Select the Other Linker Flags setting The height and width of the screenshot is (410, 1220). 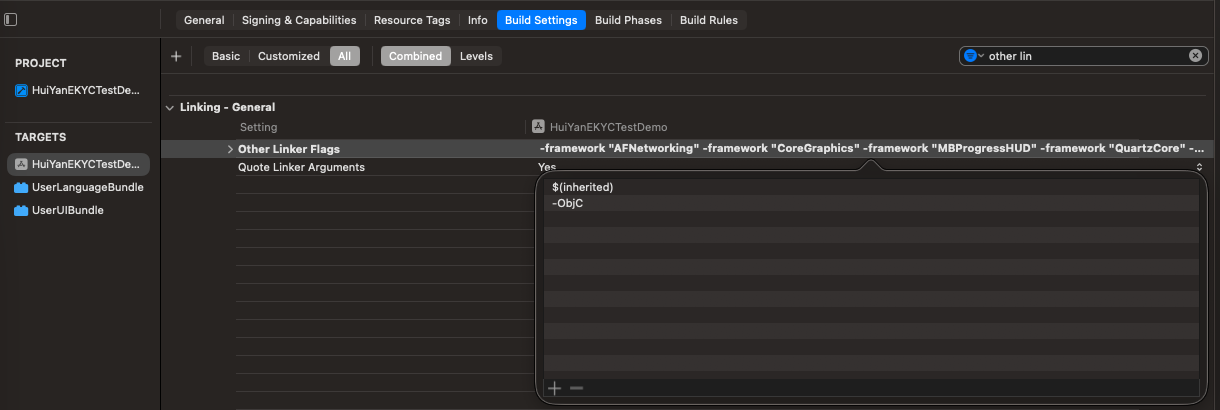[289, 149]
